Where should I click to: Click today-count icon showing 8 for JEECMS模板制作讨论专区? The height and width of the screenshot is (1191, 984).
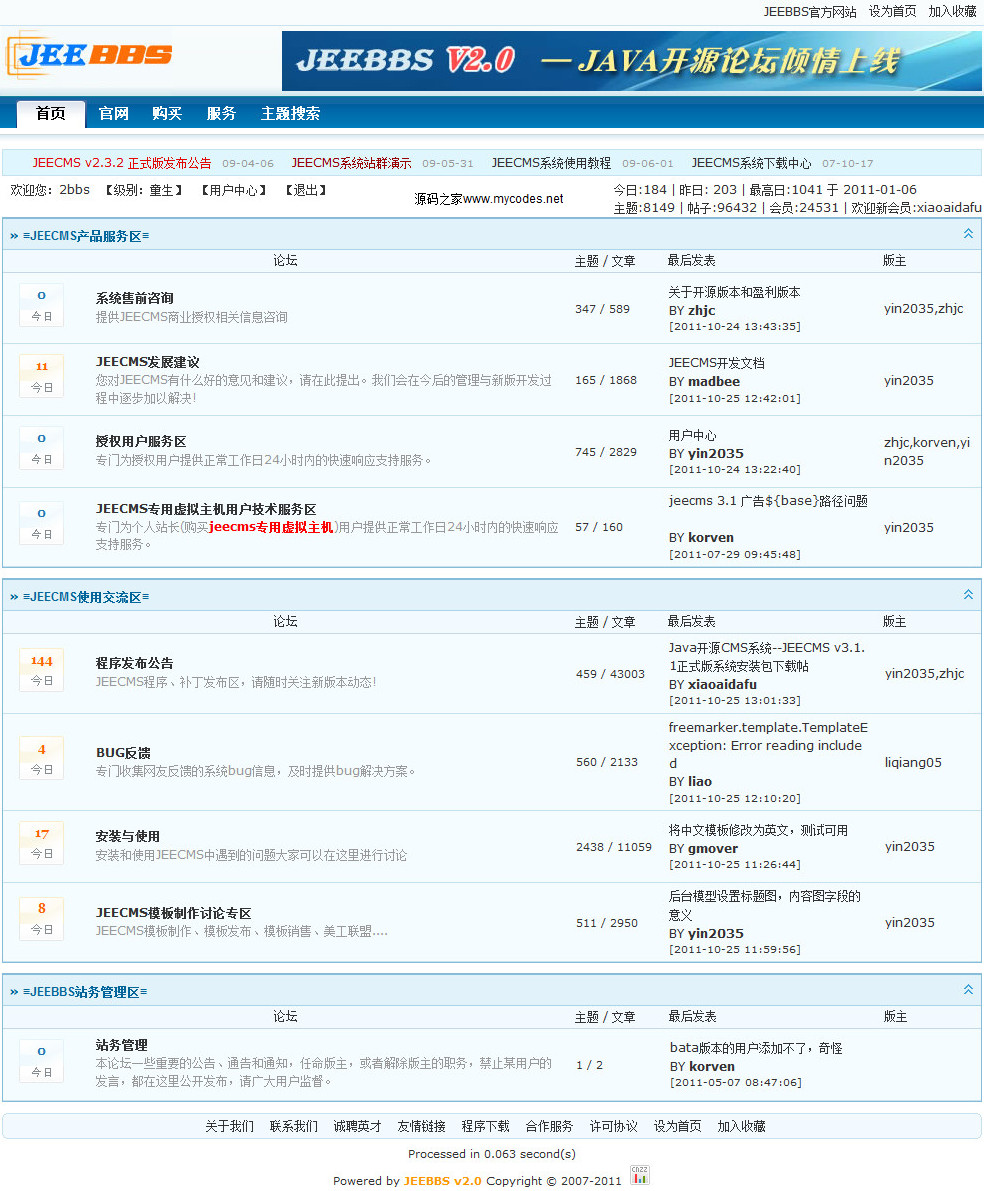41,919
